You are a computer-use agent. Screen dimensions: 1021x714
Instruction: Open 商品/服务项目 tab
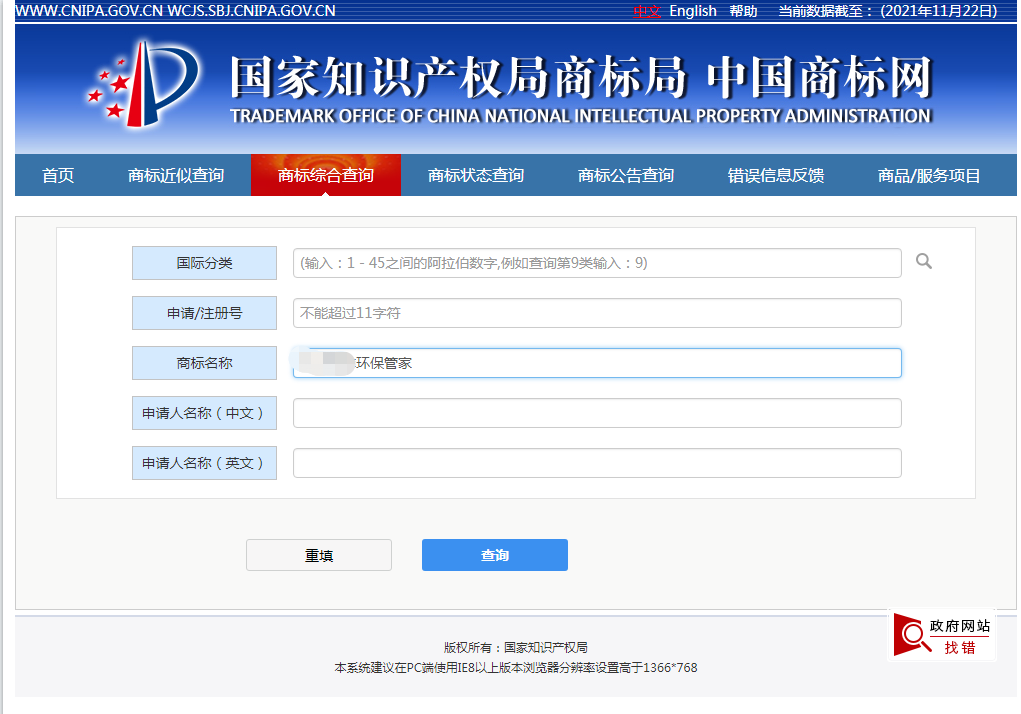pyautogui.click(x=929, y=175)
